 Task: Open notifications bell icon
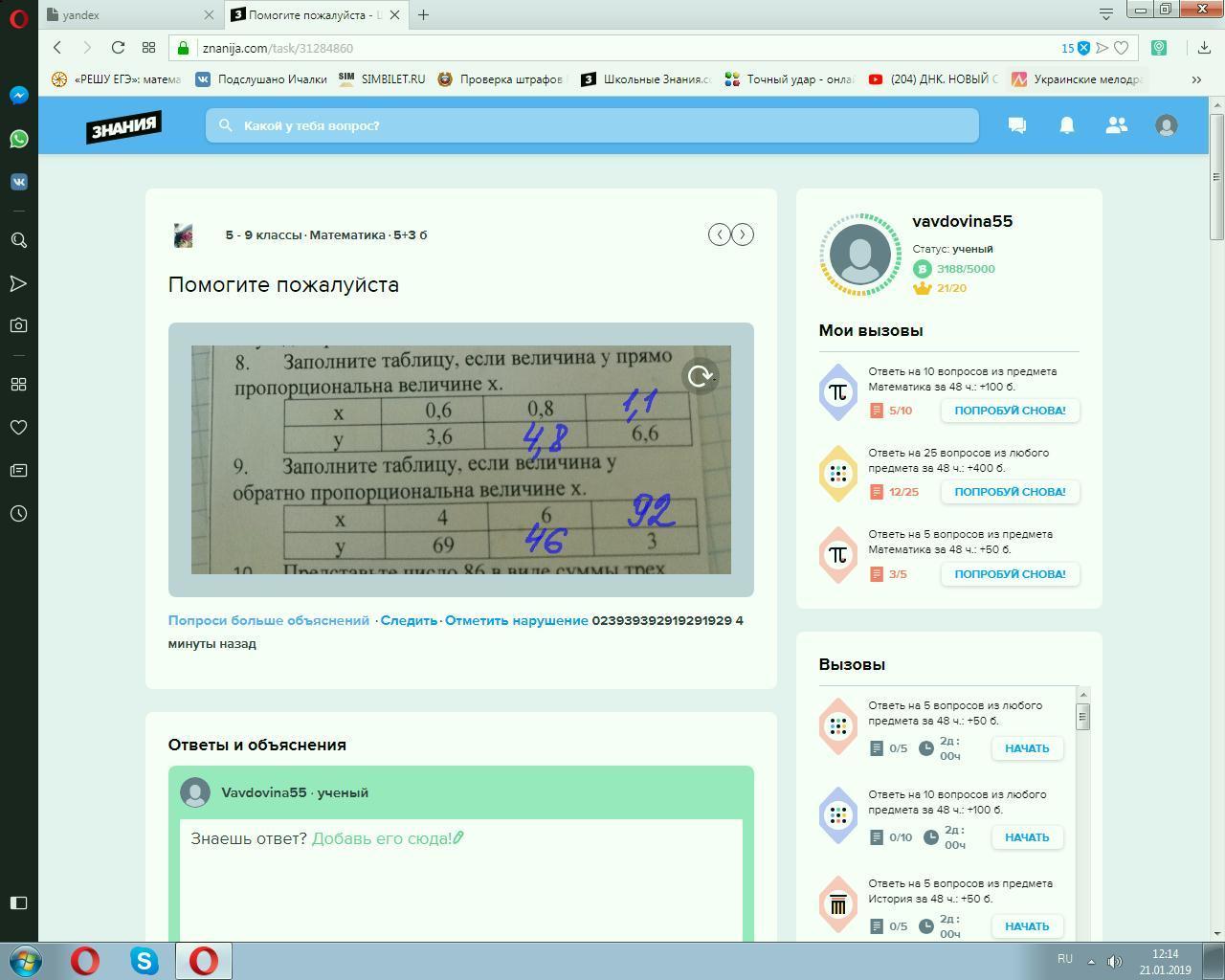[x=1066, y=125]
